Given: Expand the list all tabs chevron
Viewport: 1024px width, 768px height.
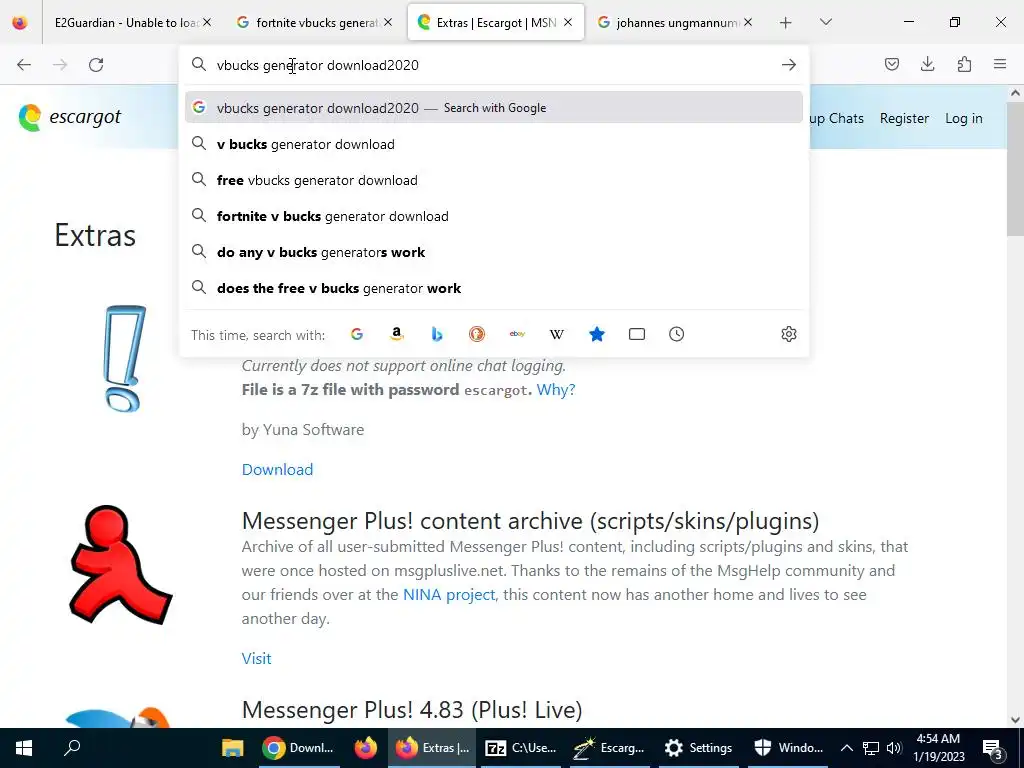Looking at the screenshot, I should click(x=825, y=23).
